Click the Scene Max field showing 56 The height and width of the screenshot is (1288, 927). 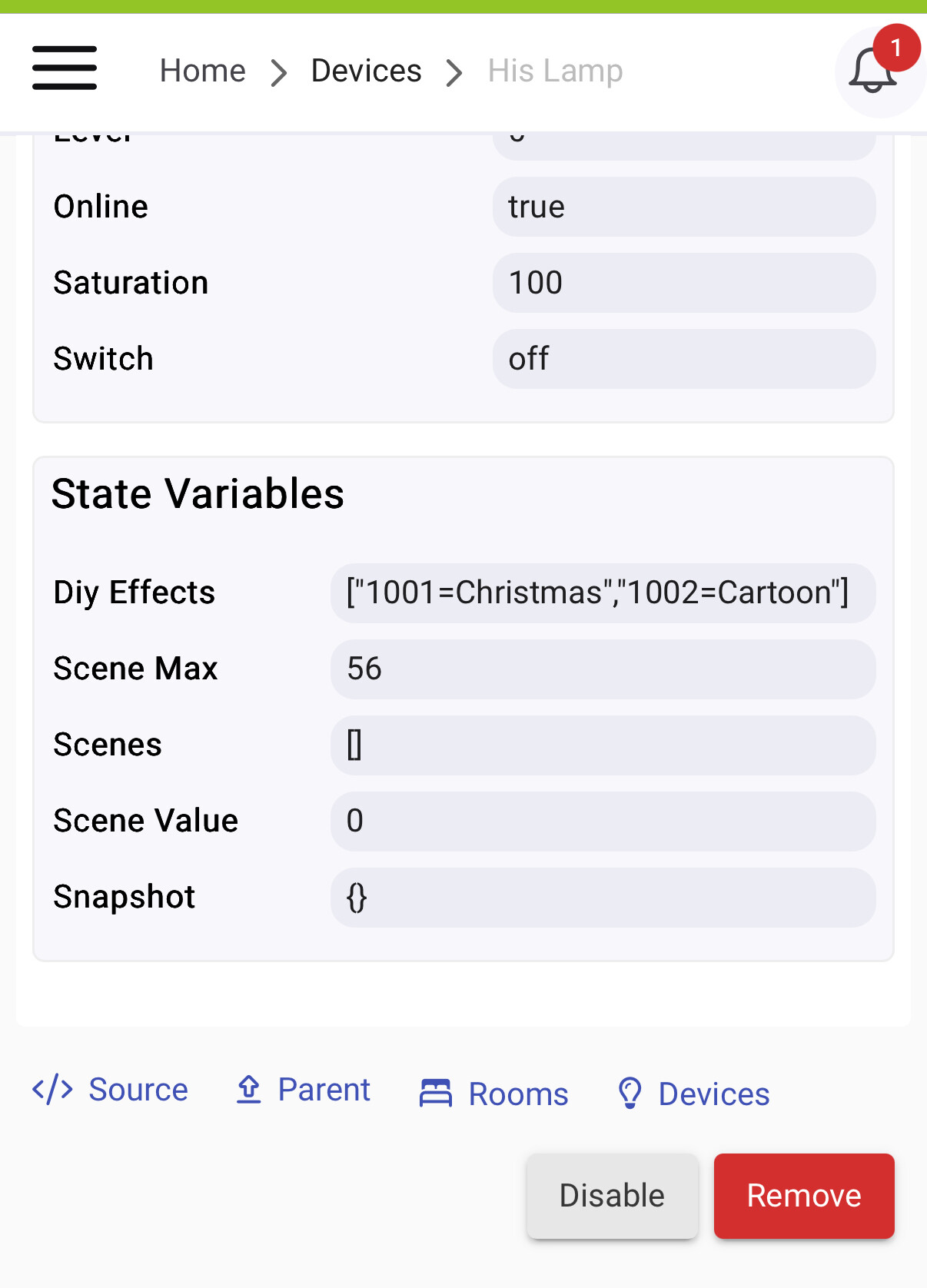click(x=603, y=669)
